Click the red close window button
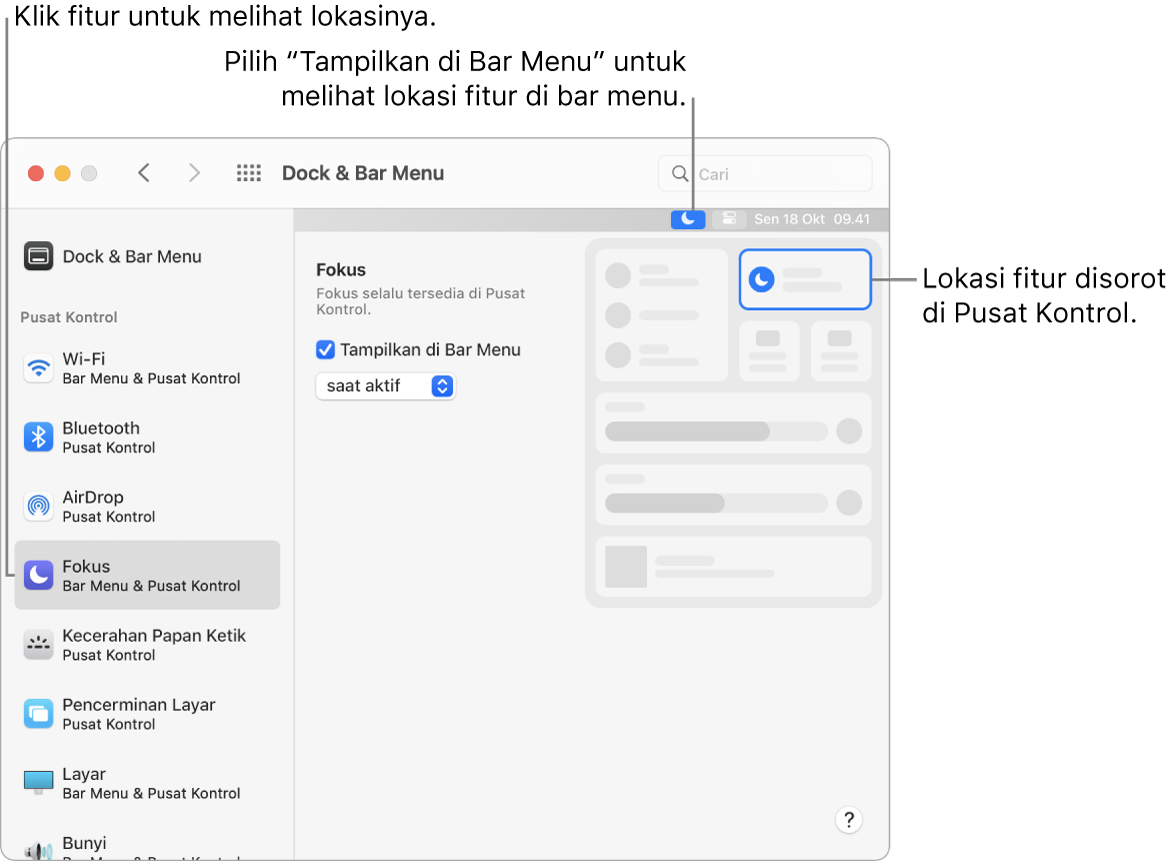 (x=36, y=174)
